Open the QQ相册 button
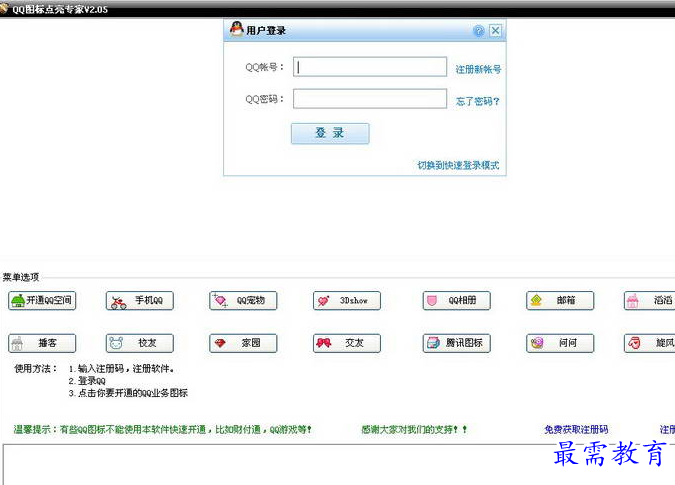The image size is (675, 485). pos(456,300)
